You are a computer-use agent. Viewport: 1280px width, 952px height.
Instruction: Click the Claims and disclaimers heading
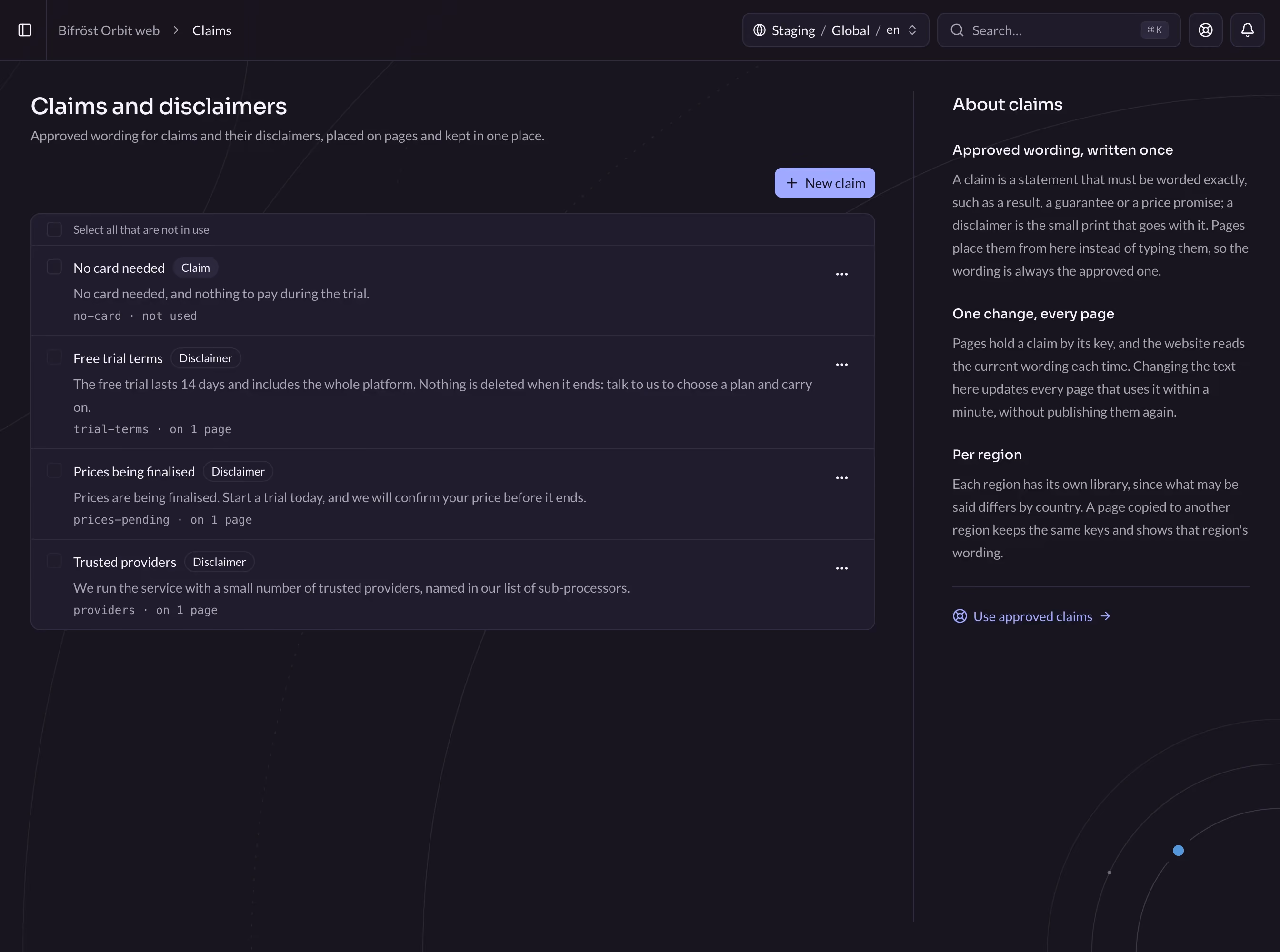pyautogui.click(x=159, y=107)
